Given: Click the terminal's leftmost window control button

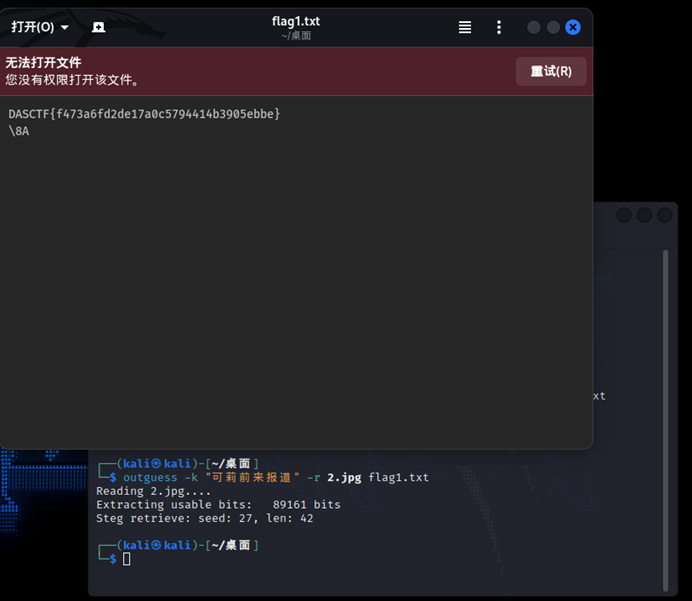Looking at the screenshot, I should pos(624,215).
